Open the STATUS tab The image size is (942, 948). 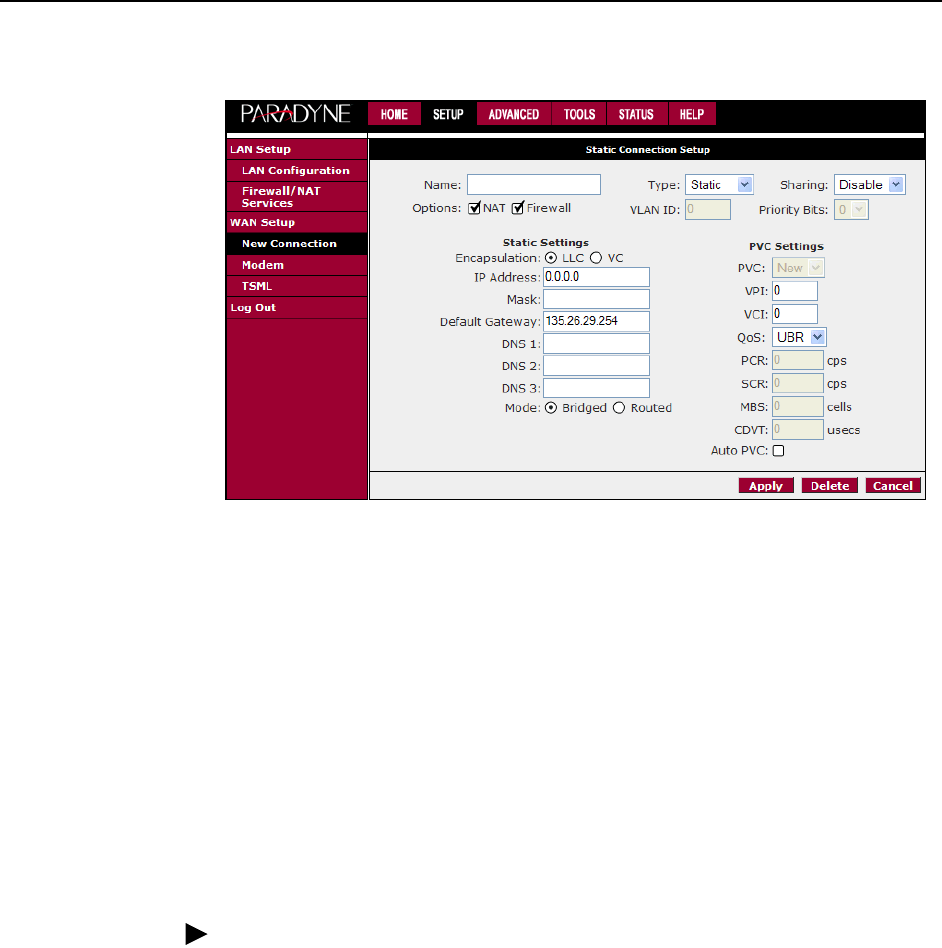click(636, 114)
